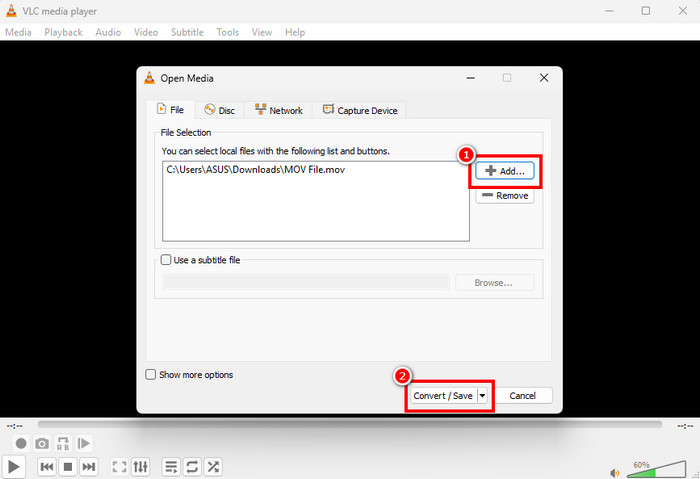Click the Previous media button

pyautogui.click(x=46, y=467)
